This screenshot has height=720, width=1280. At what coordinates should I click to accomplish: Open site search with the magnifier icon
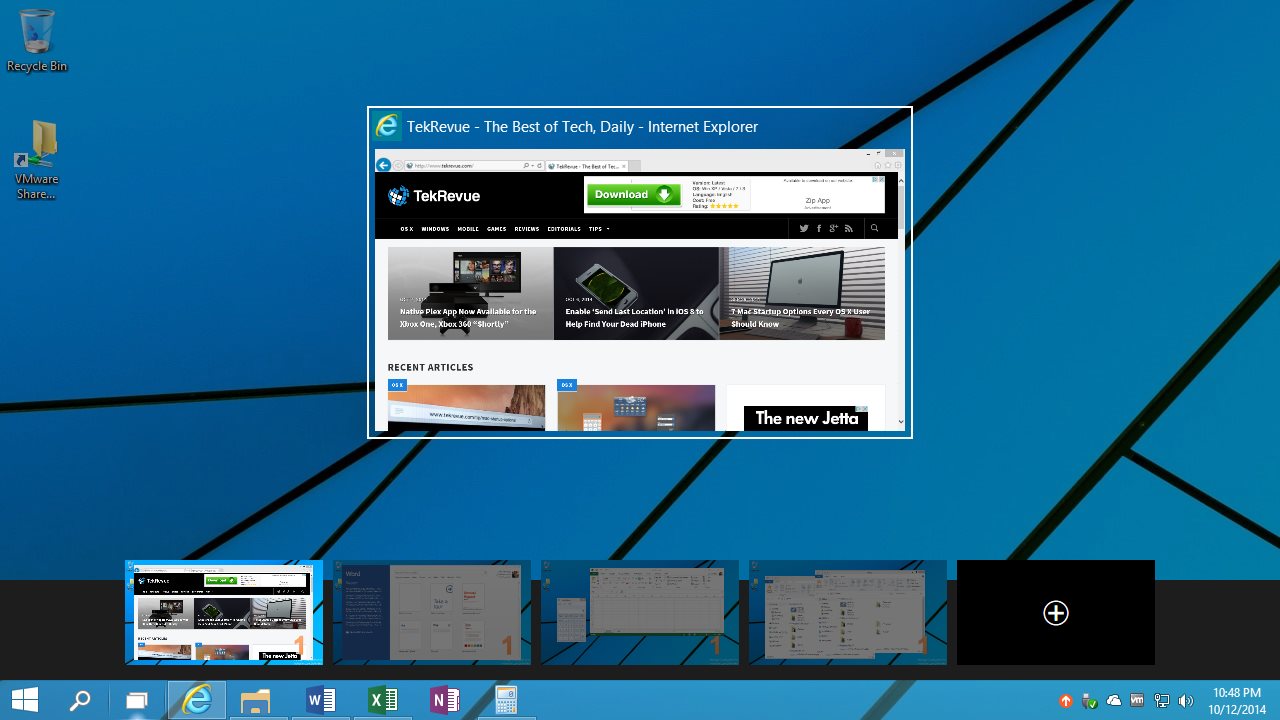pos(875,228)
